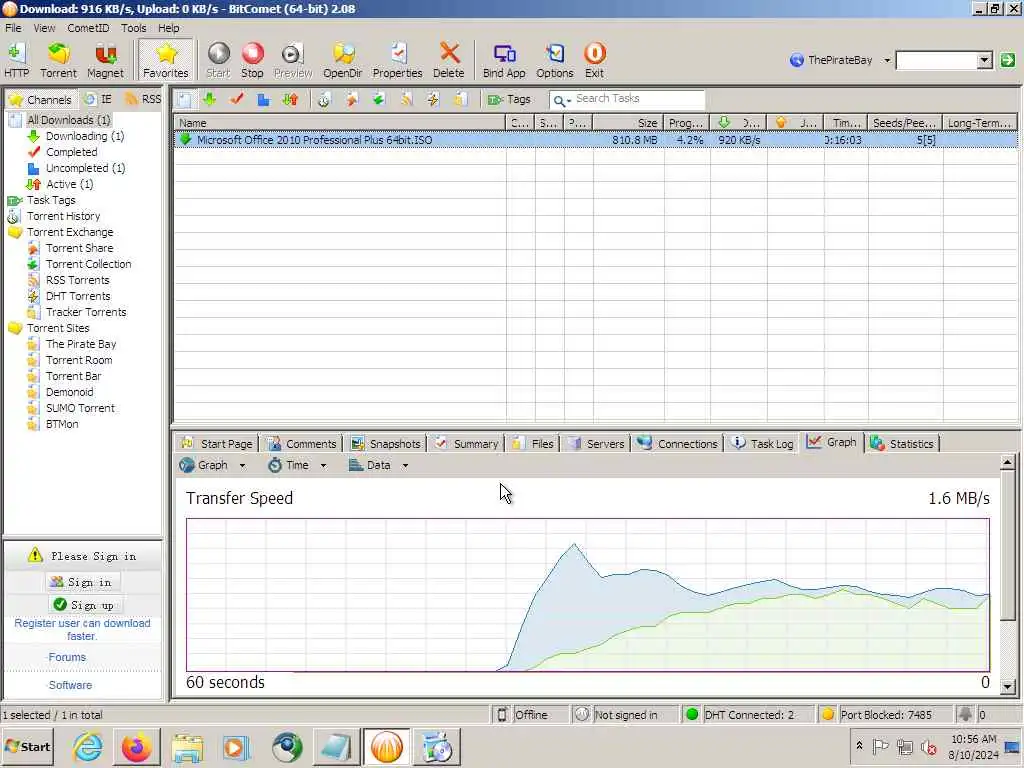The height and width of the screenshot is (768, 1024).
Task: Filter list to active tasks arrows icon
Action: 291,99
